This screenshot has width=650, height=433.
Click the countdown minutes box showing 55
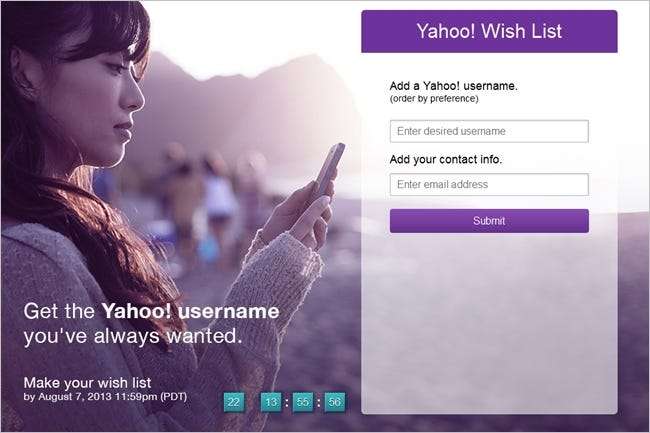pyautogui.click(x=303, y=402)
